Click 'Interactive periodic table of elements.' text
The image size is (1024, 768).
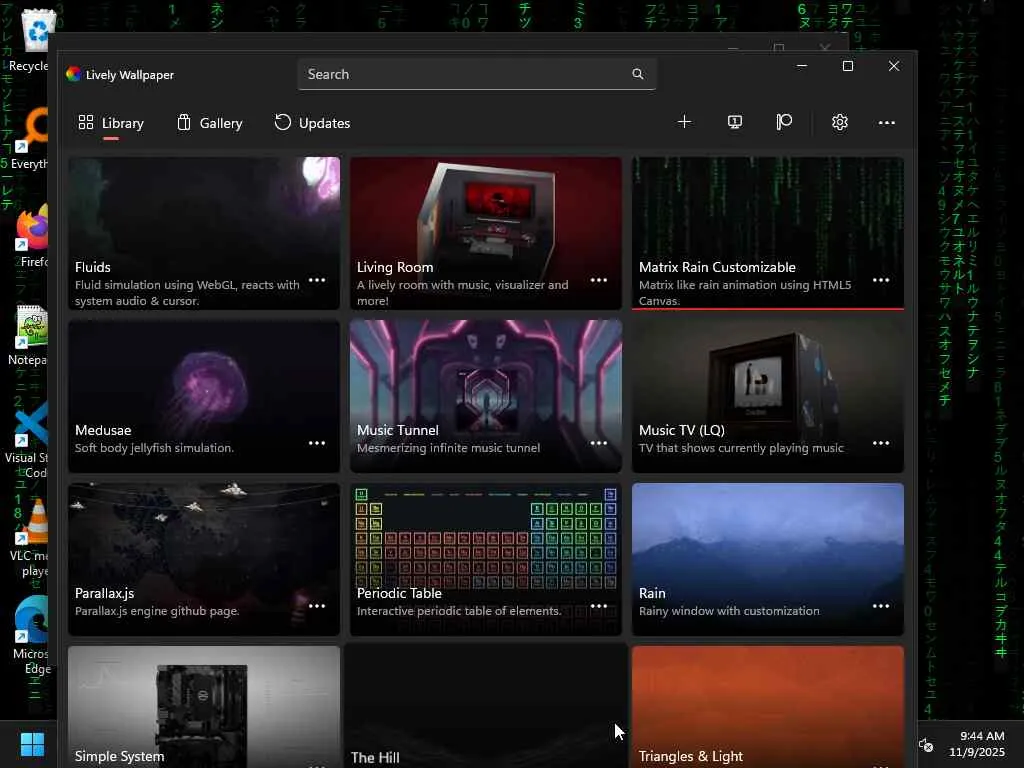coord(459,611)
